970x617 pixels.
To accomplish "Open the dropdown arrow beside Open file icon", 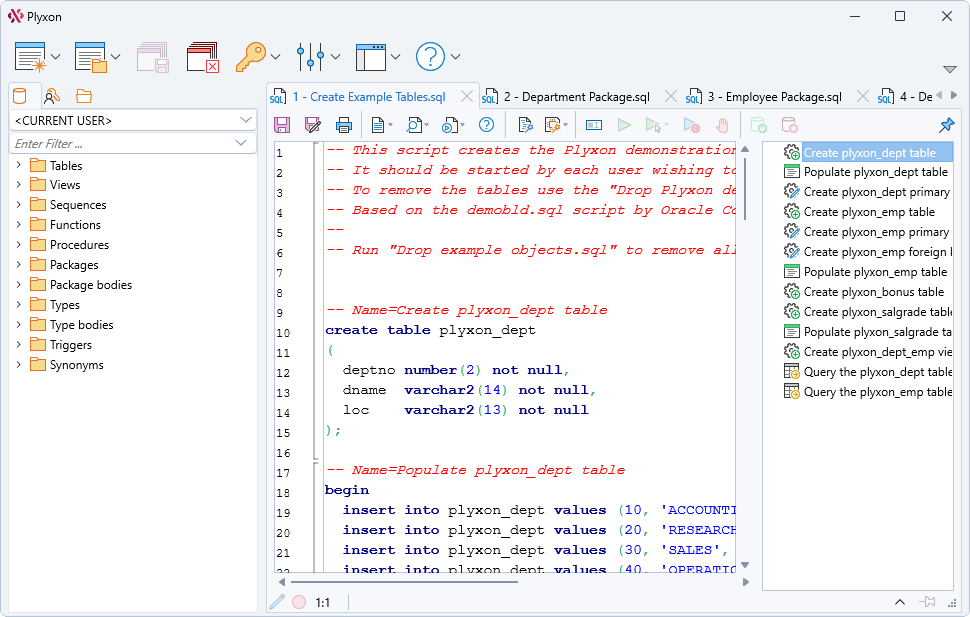I will 115,57.
